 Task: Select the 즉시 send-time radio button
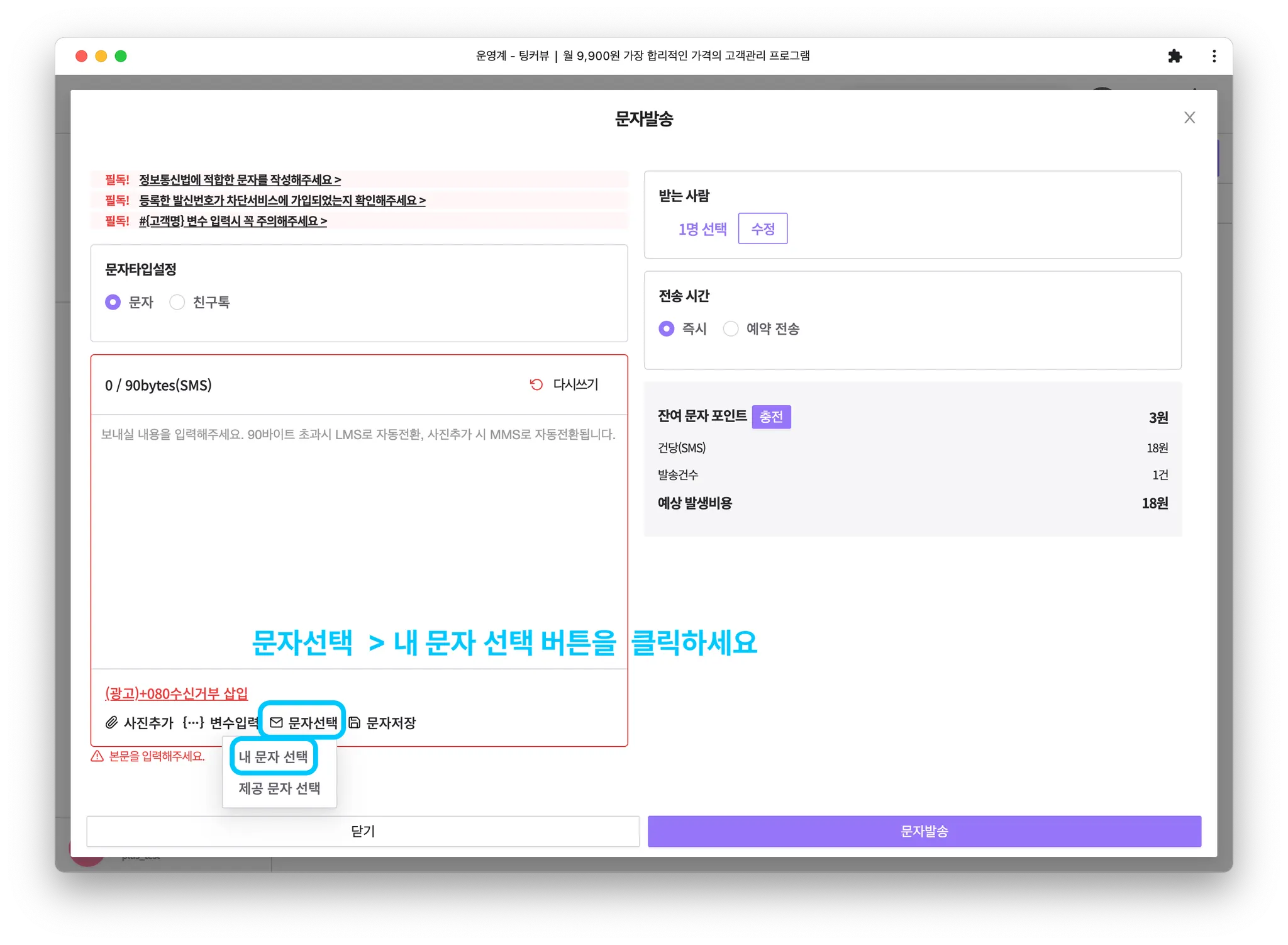666,328
